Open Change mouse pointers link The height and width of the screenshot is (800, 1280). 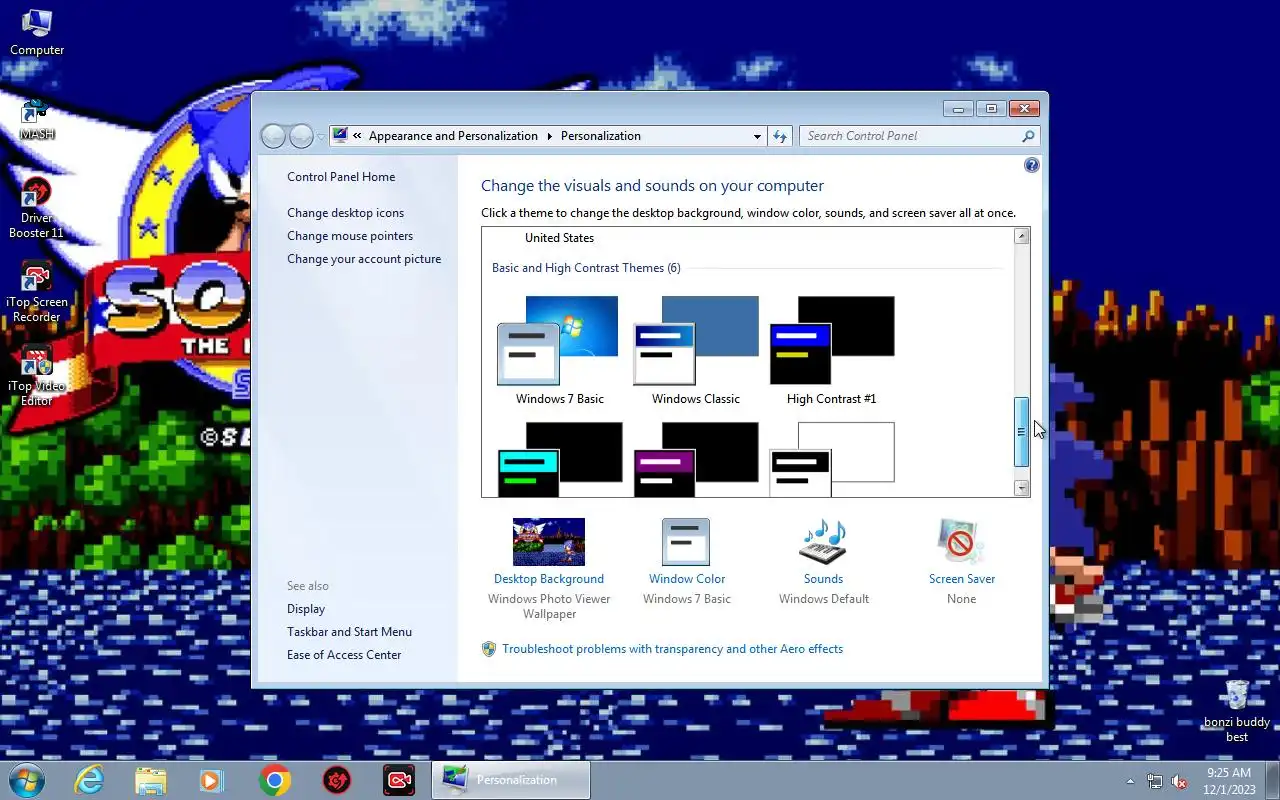pyautogui.click(x=350, y=236)
